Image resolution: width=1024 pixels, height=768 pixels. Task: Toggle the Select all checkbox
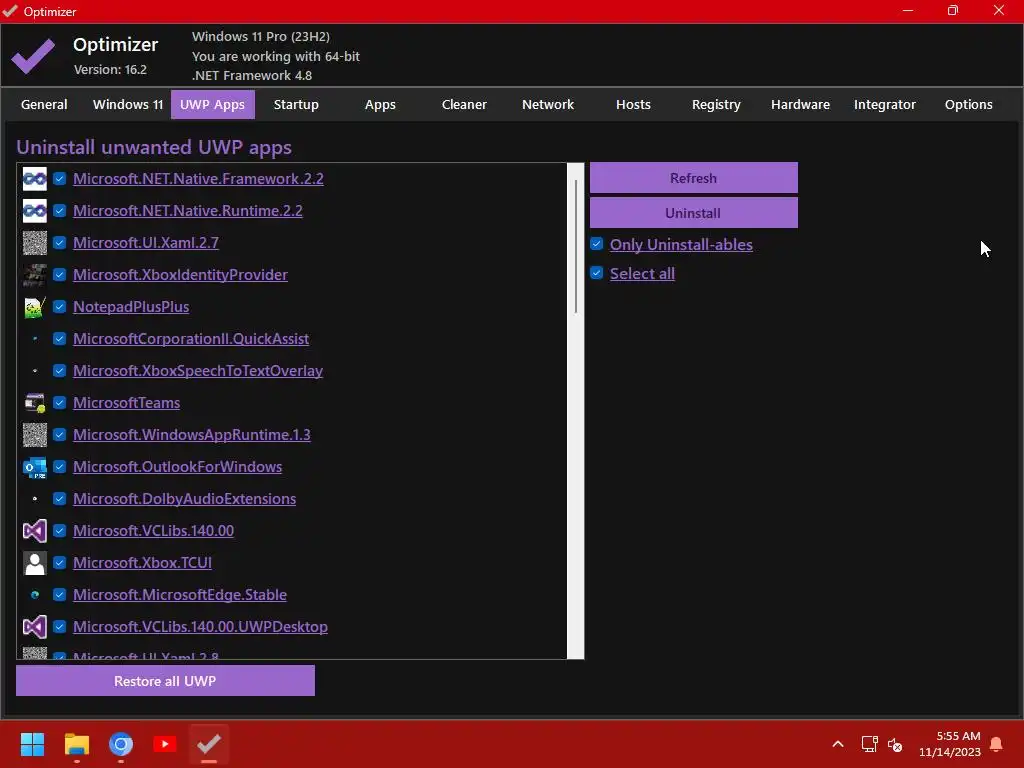pyautogui.click(x=596, y=272)
